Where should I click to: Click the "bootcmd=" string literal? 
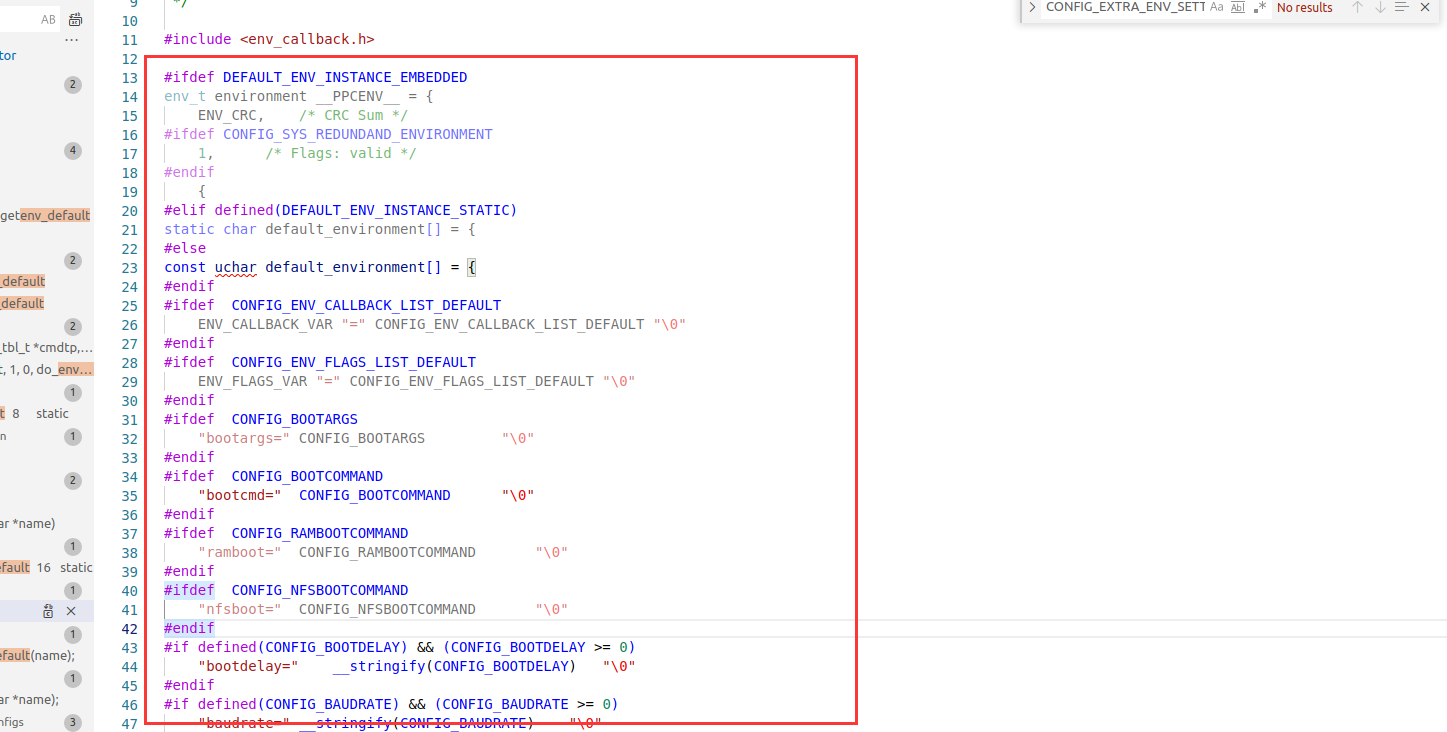pyautogui.click(x=240, y=496)
